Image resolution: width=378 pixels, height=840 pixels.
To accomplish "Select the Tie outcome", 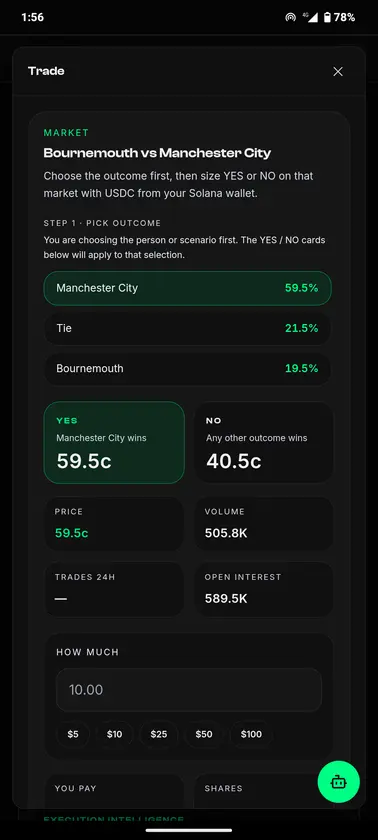I will pos(187,328).
